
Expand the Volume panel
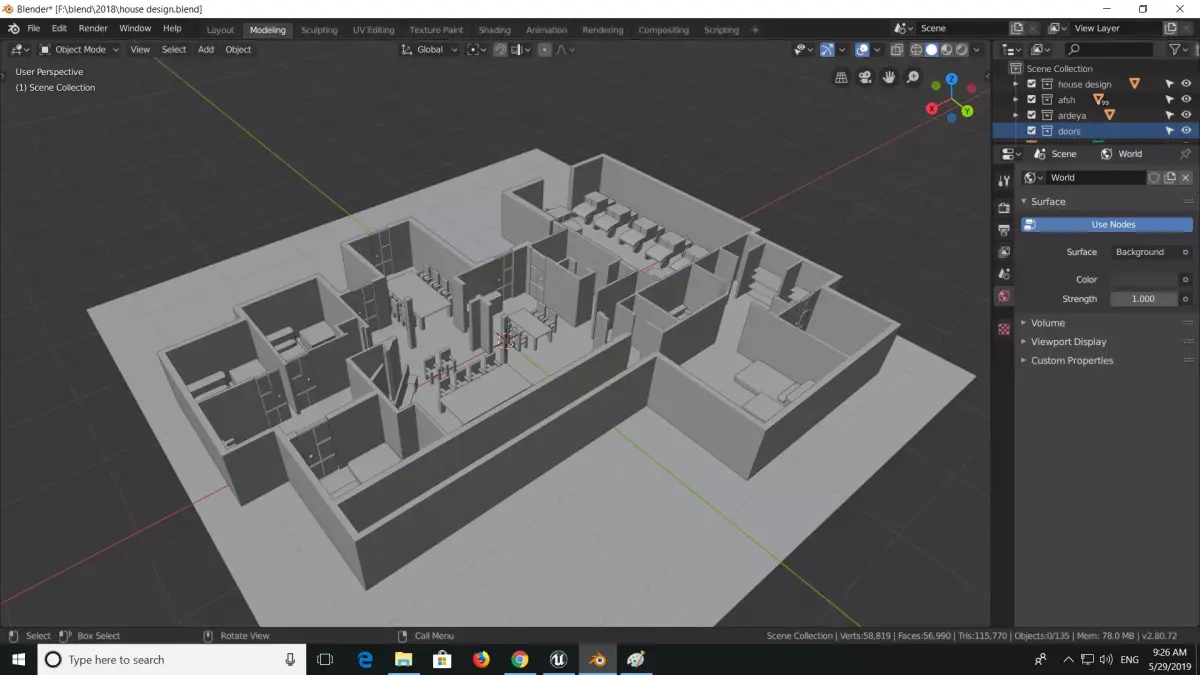click(1047, 323)
